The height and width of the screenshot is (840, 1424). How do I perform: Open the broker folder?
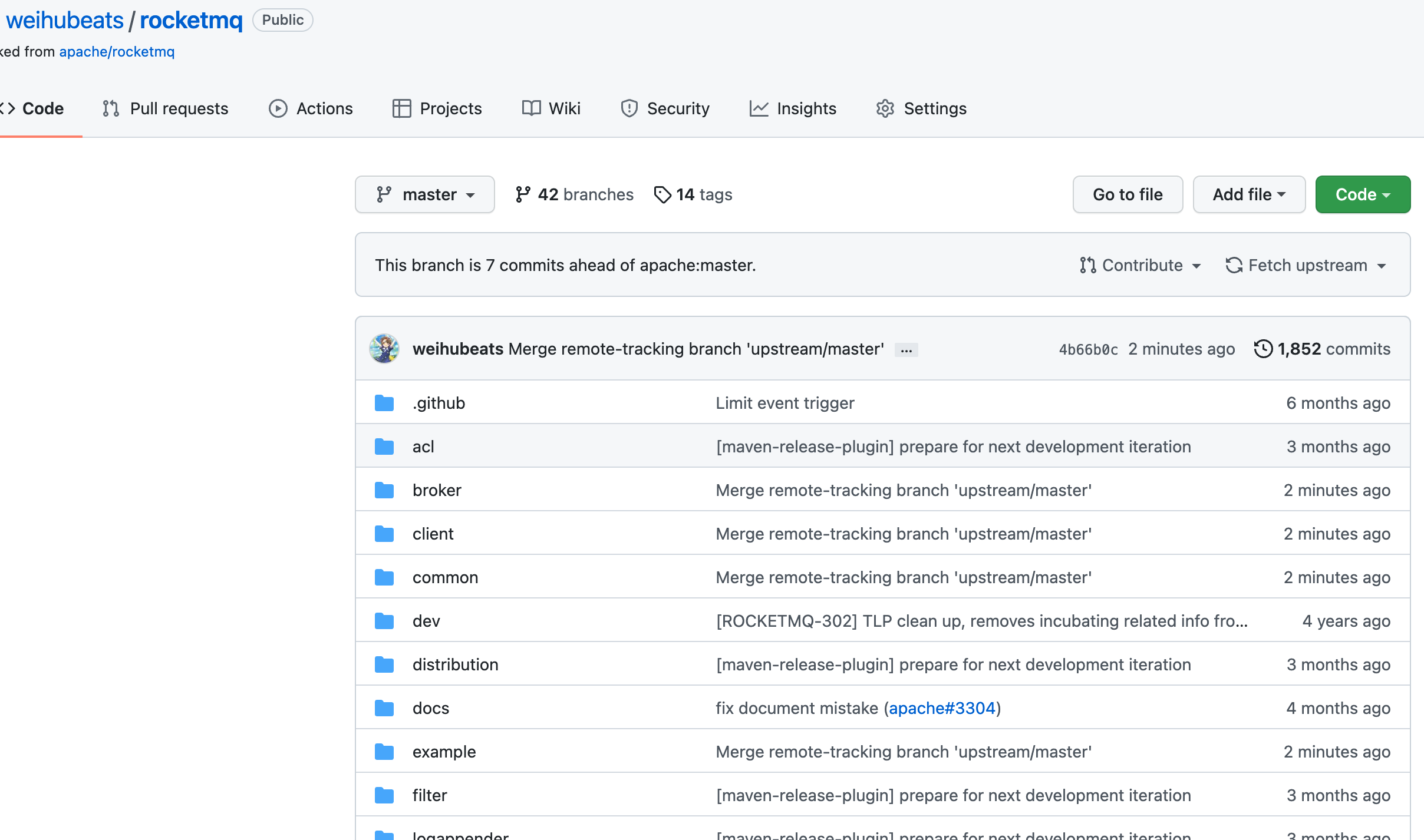pos(437,490)
